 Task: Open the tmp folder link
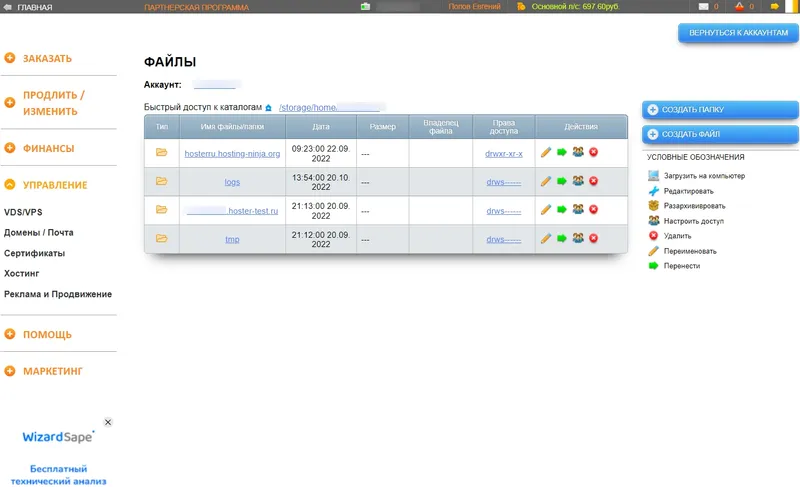[x=232, y=239]
